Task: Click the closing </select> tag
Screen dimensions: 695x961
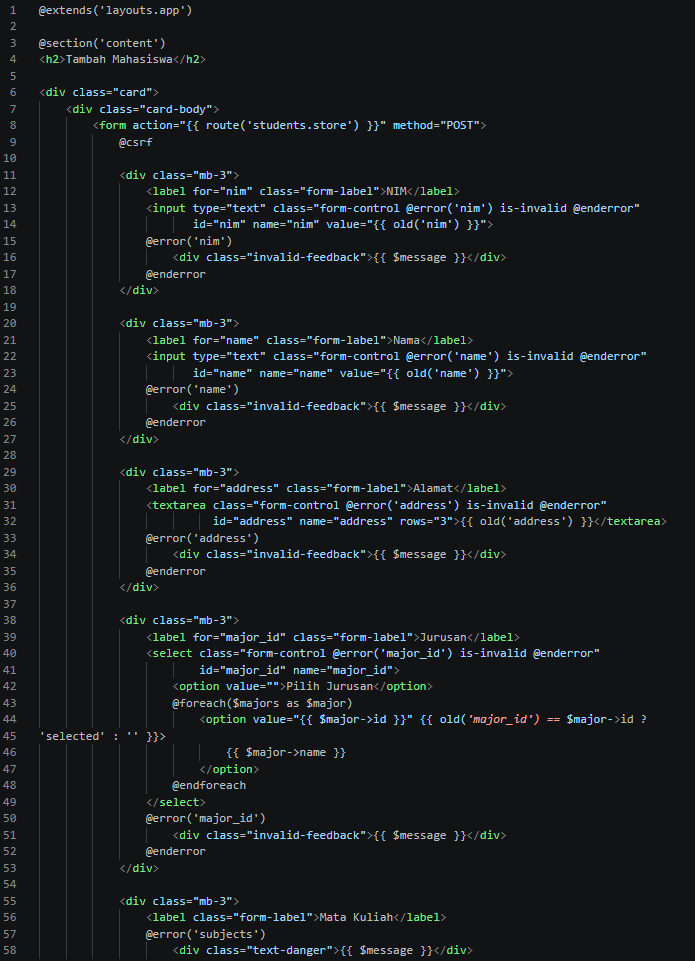Action: [176, 802]
